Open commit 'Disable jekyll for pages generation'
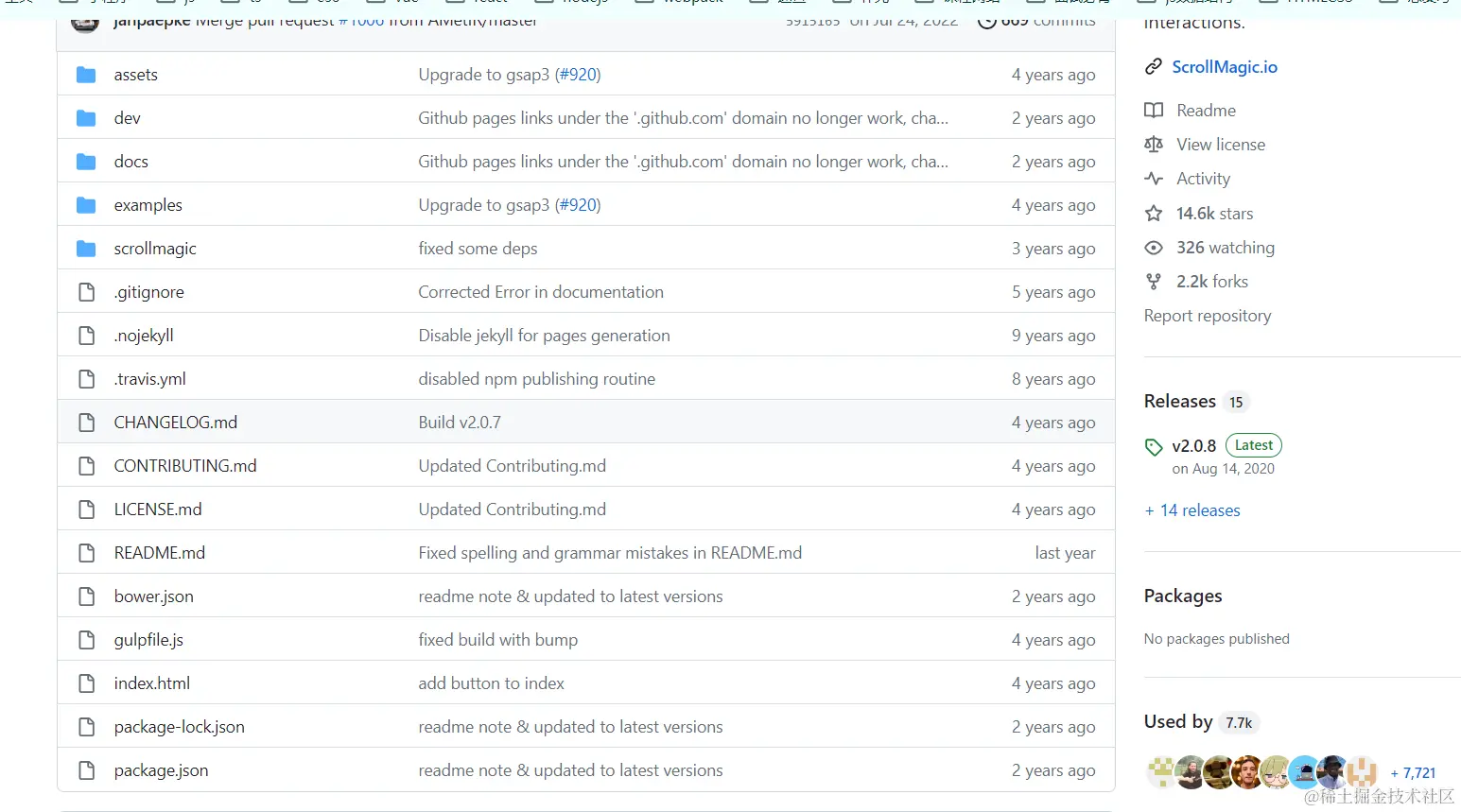This screenshot has height=812, width=1461. (x=545, y=336)
